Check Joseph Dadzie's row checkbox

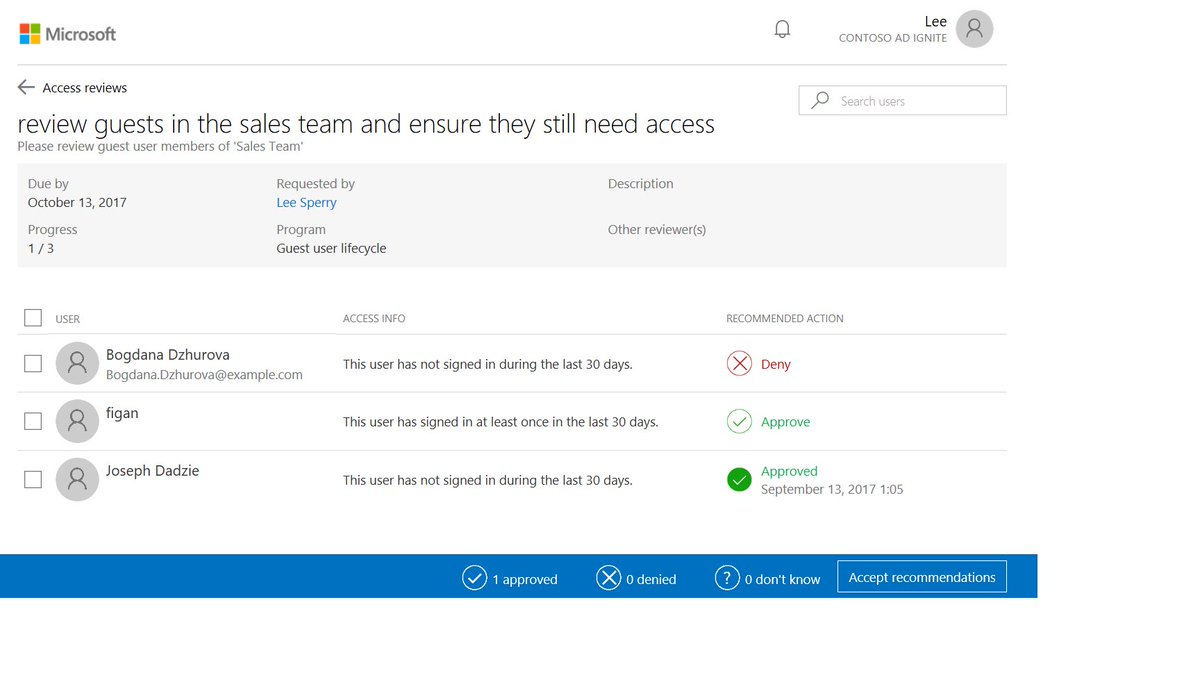click(32, 479)
